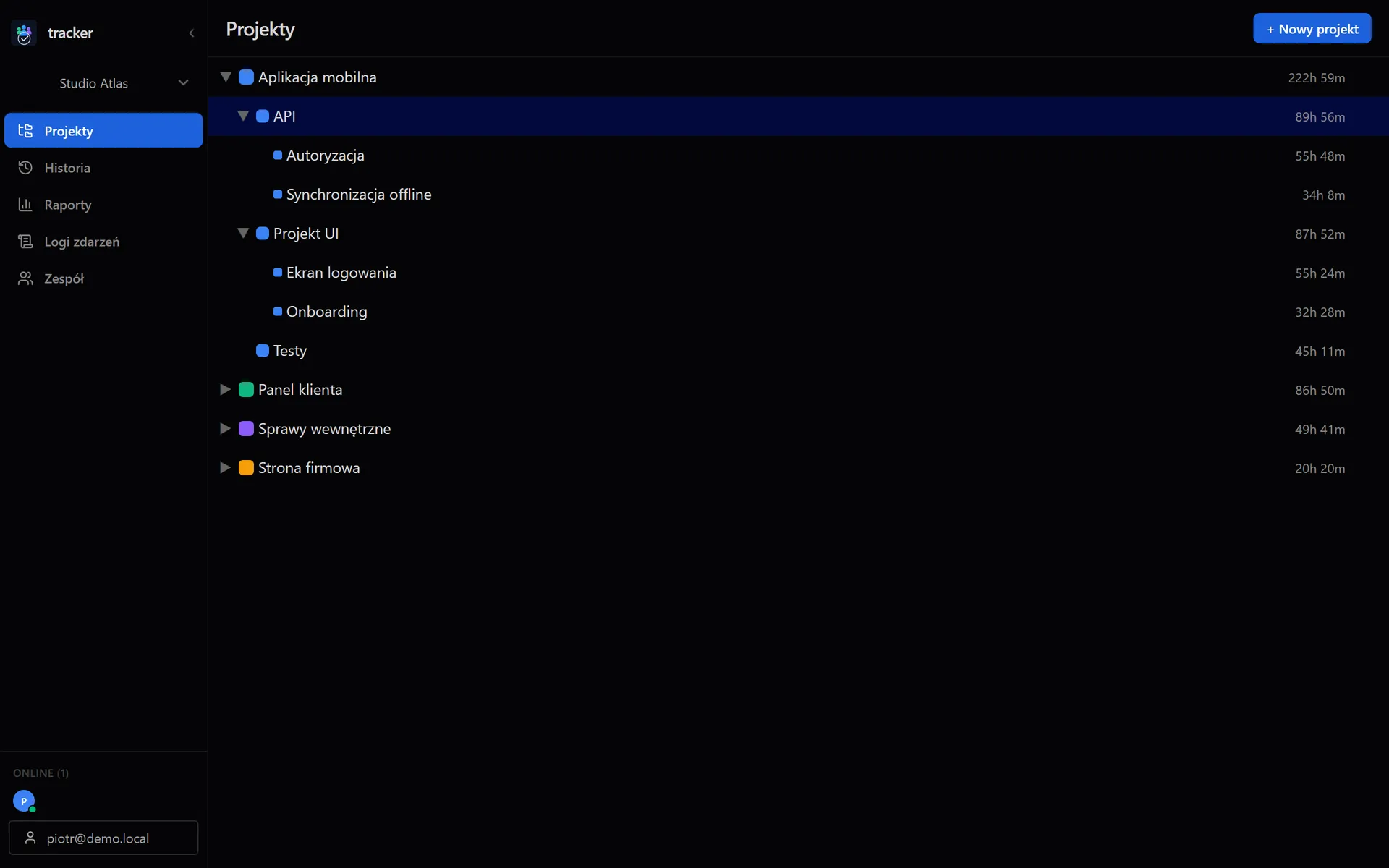Click the tracker app logo icon

click(x=24, y=33)
